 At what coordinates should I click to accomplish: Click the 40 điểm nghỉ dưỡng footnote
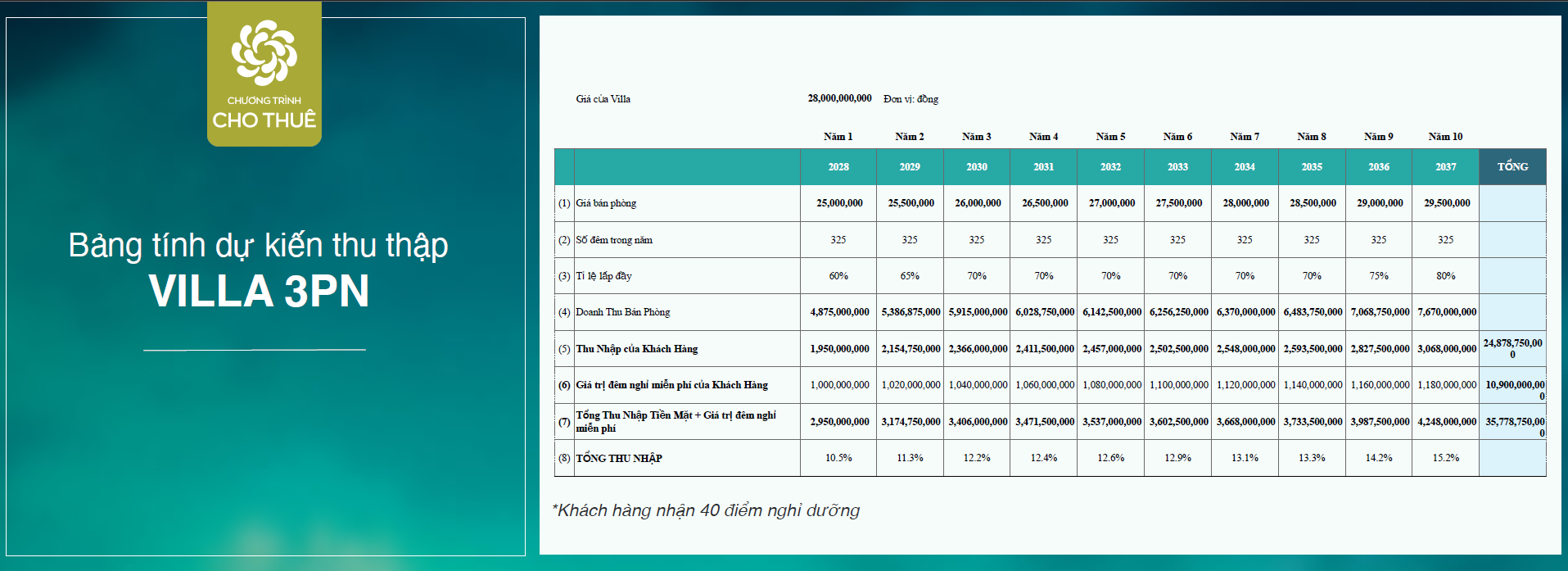tap(707, 510)
